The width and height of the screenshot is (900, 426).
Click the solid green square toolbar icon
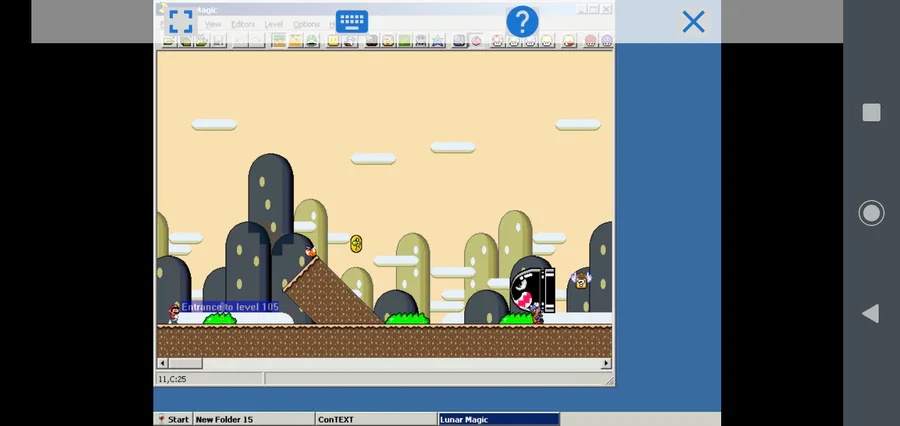click(405, 40)
